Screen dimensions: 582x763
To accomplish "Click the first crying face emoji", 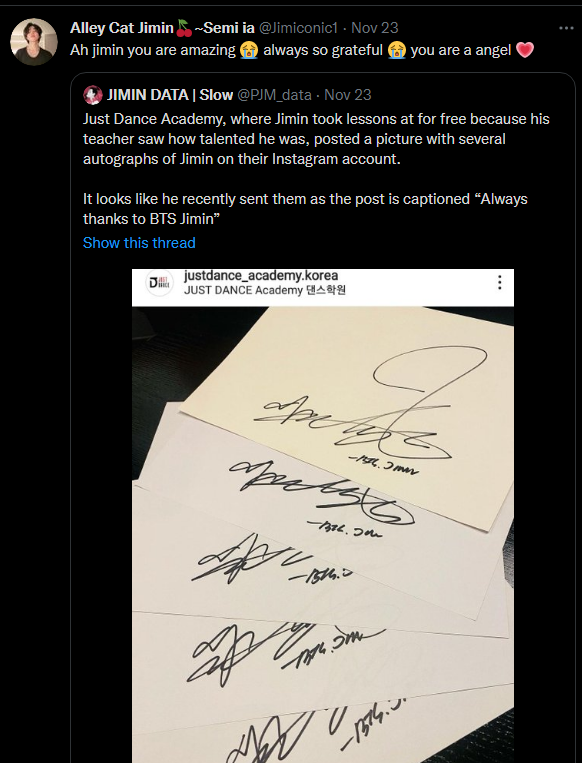I will pos(249,50).
